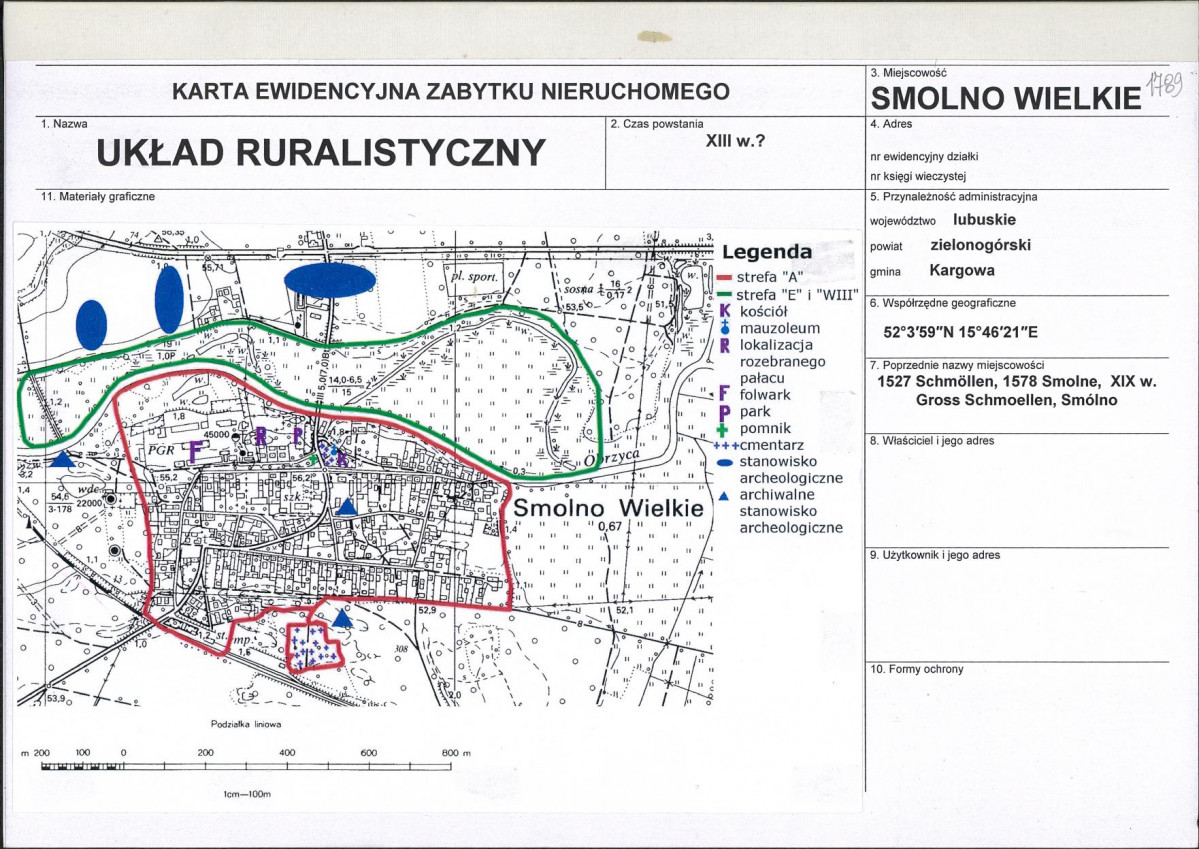The height and width of the screenshot is (849, 1199).
Task: Click the blue triangle legend symbol for archiwalne stanowisko
Action: [725, 496]
